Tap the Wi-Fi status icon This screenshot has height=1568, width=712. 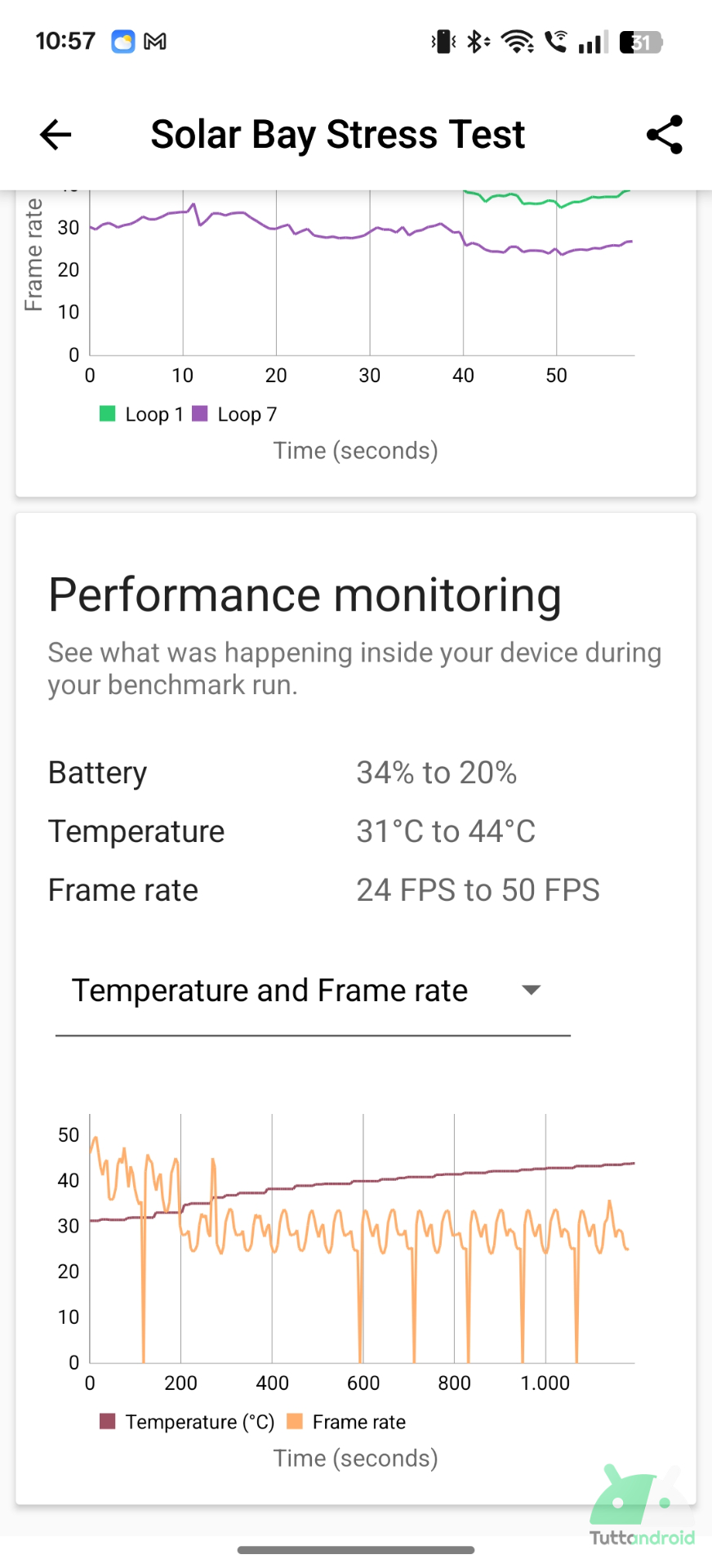click(518, 42)
